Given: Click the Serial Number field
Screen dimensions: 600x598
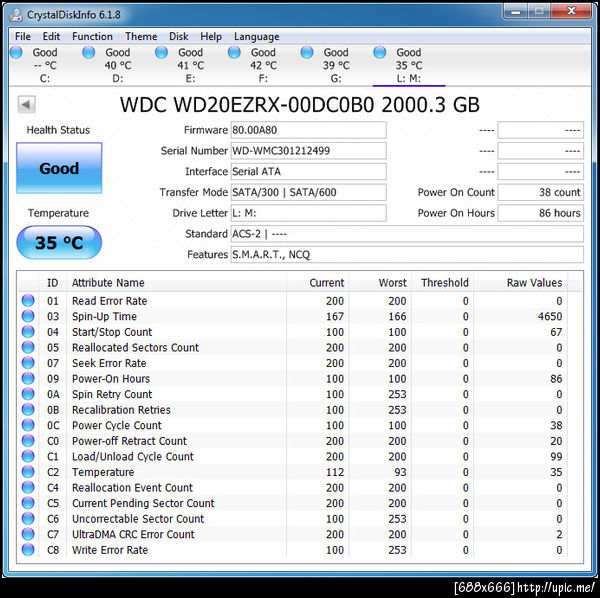Looking at the screenshot, I should point(308,151).
